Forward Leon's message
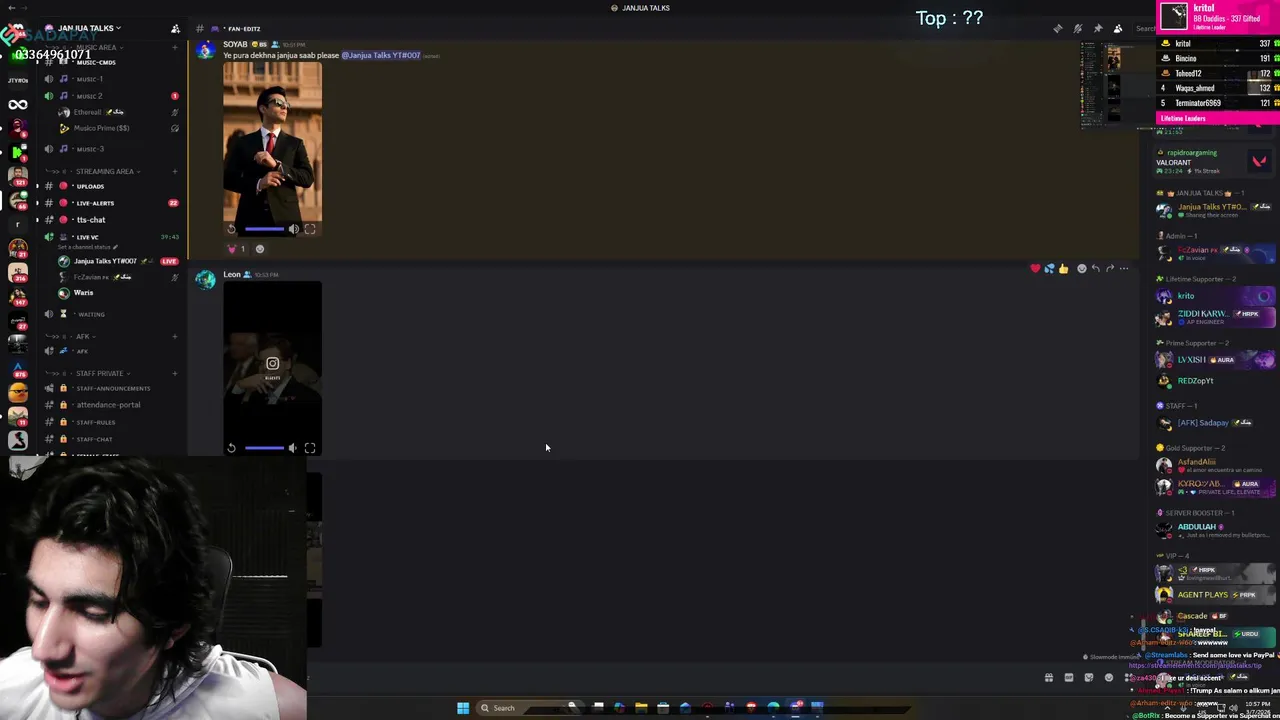The image size is (1280, 720). coord(1109,268)
